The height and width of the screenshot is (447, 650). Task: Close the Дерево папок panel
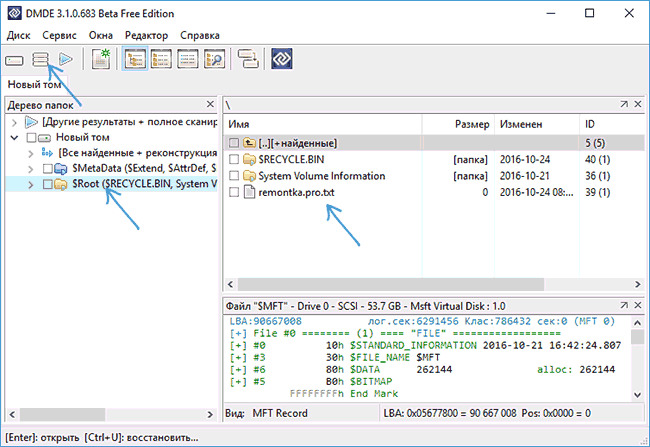211,105
